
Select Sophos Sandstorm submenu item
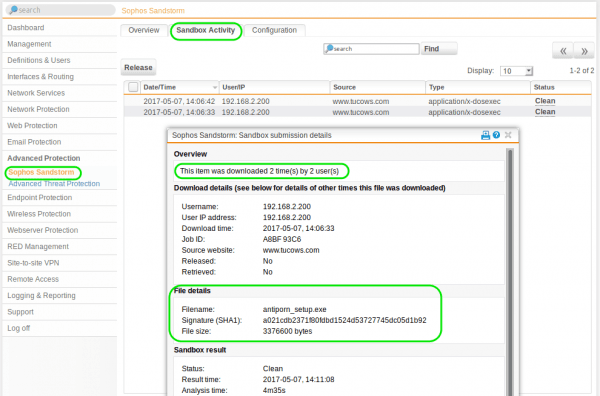tap(41, 172)
